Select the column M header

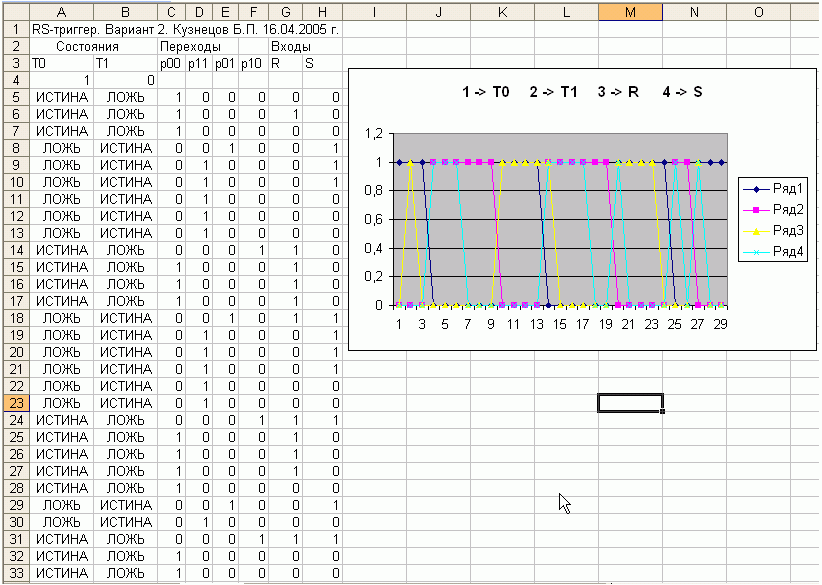pyautogui.click(x=630, y=11)
